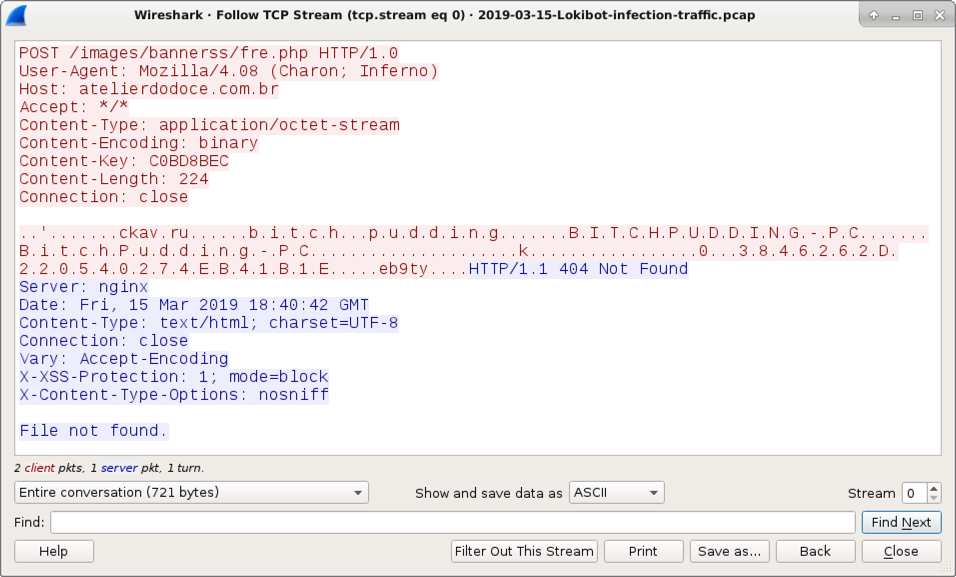Click the blue Connection: close response header
Screen dimensions: 956x577
(x=104, y=341)
